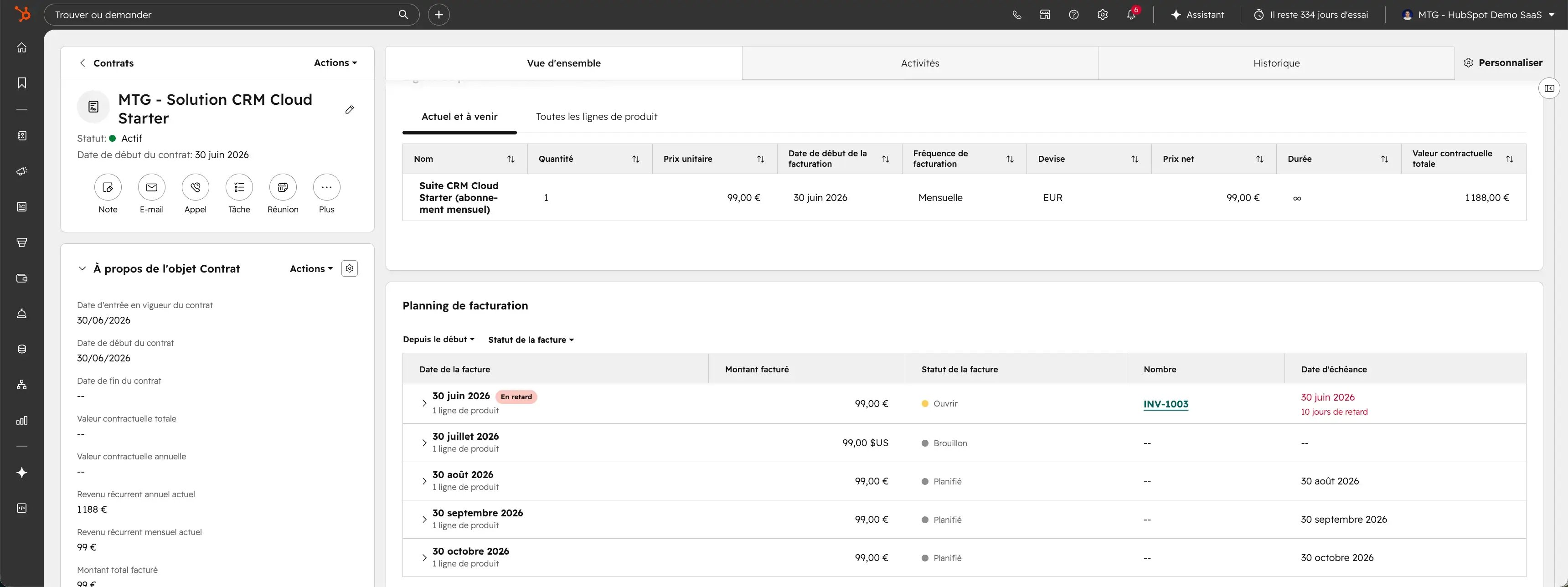This screenshot has height=587, width=1568.
Task: Go to Home icon in sidebar
Action: [x=22, y=47]
